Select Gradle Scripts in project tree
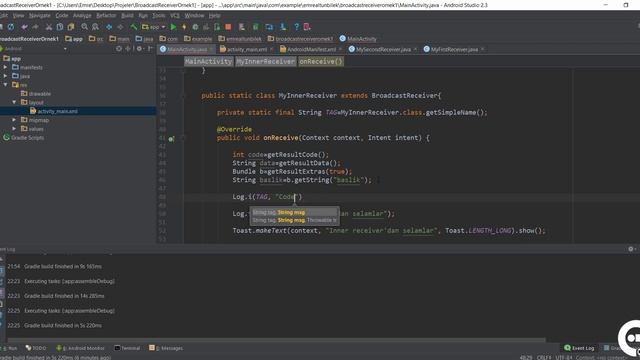 tap(27, 138)
